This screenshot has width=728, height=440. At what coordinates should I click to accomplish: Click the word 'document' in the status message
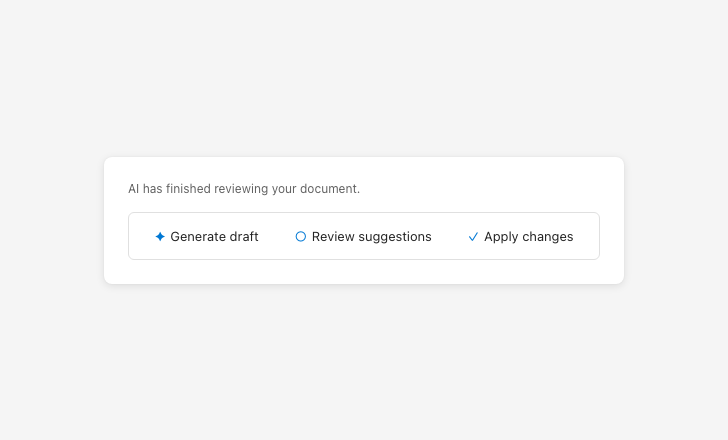tap(328, 189)
